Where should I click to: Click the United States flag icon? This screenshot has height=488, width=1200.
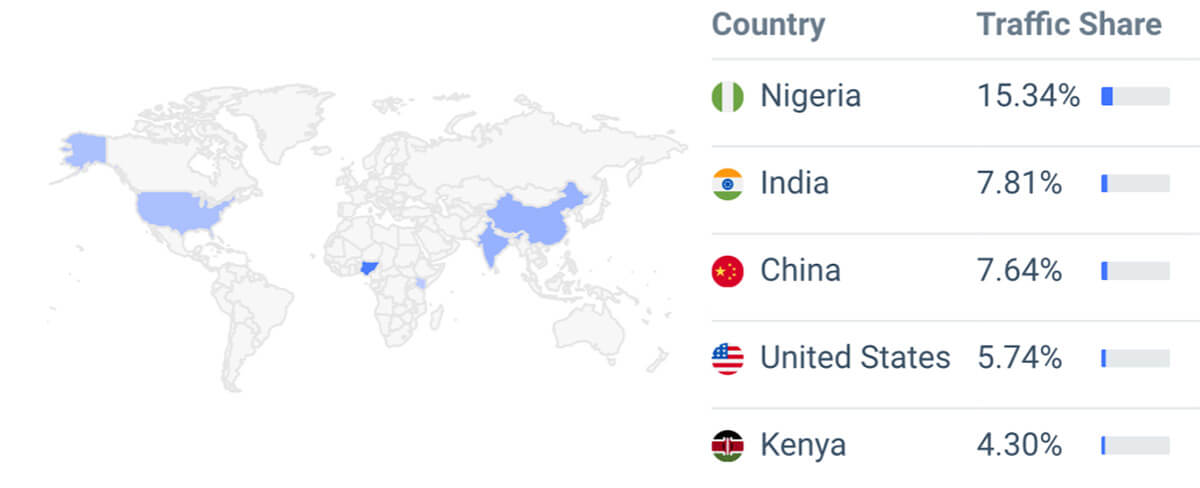[x=727, y=358]
